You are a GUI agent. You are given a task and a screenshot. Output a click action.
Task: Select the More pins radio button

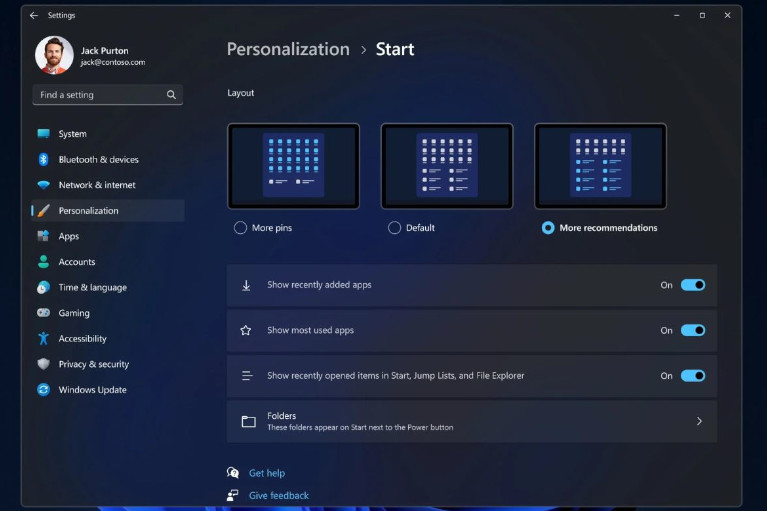[x=240, y=228]
